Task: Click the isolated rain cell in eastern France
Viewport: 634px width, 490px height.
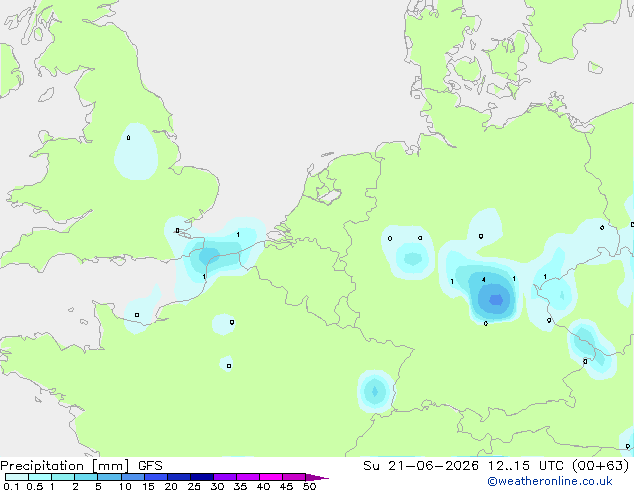Action: point(375,391)
